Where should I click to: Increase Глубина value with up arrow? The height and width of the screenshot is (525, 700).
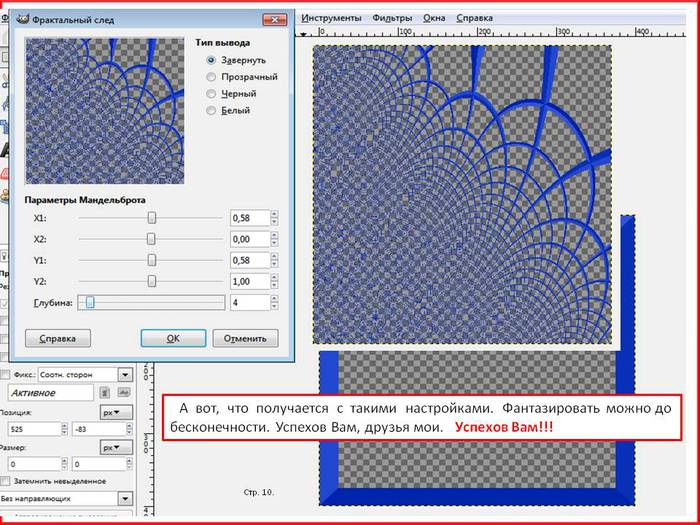tap(274, 299)
